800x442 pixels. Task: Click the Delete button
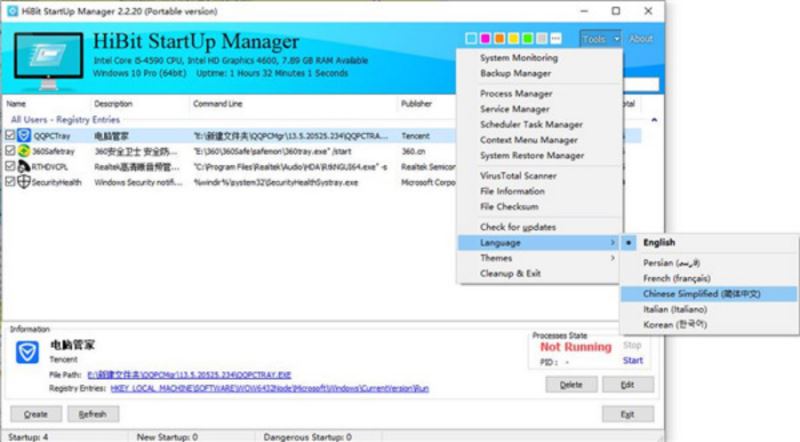pyautogui.click(x=571, y=385)
